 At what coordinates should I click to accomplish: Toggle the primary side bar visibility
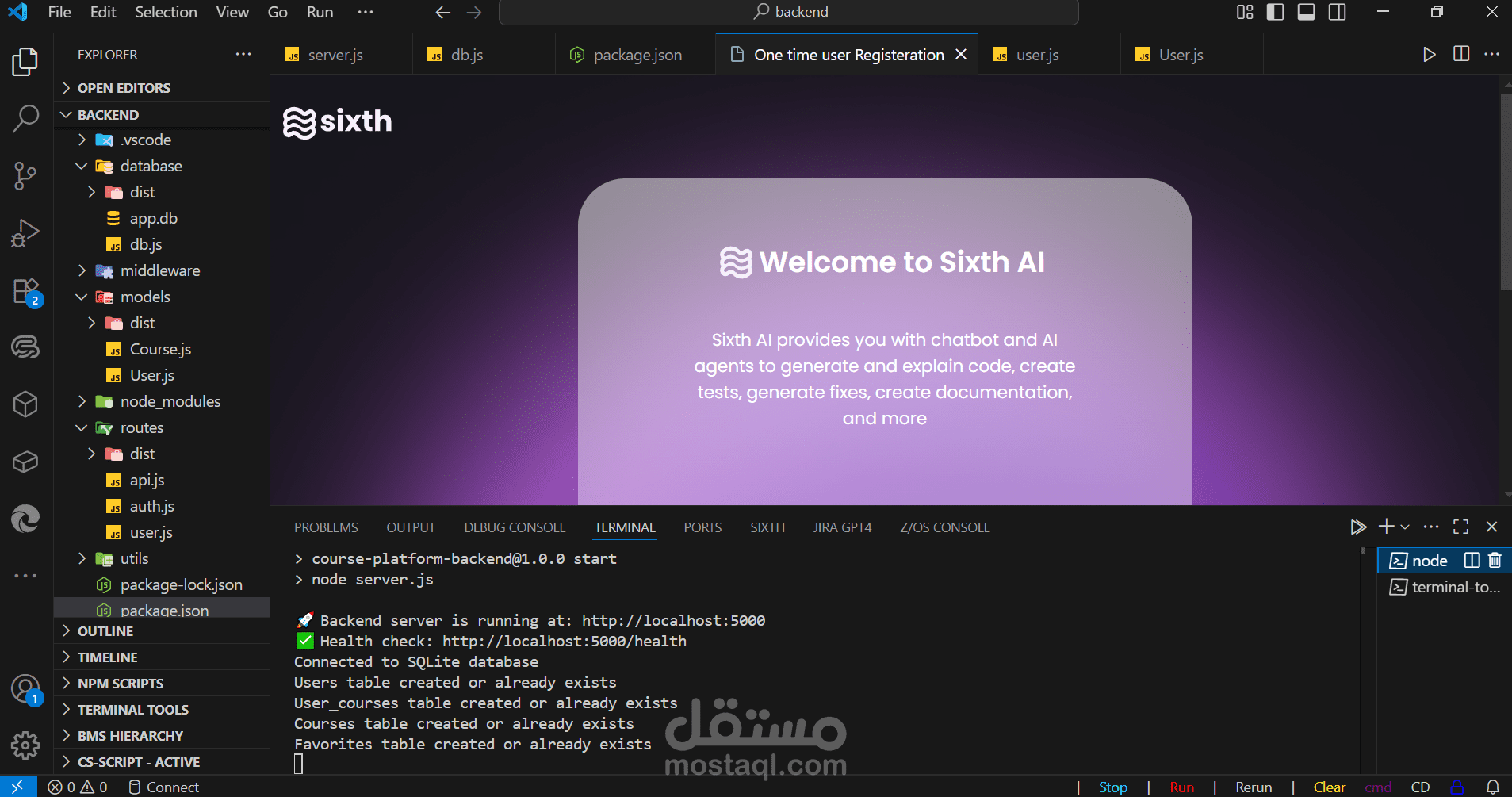pos(1276,12)
